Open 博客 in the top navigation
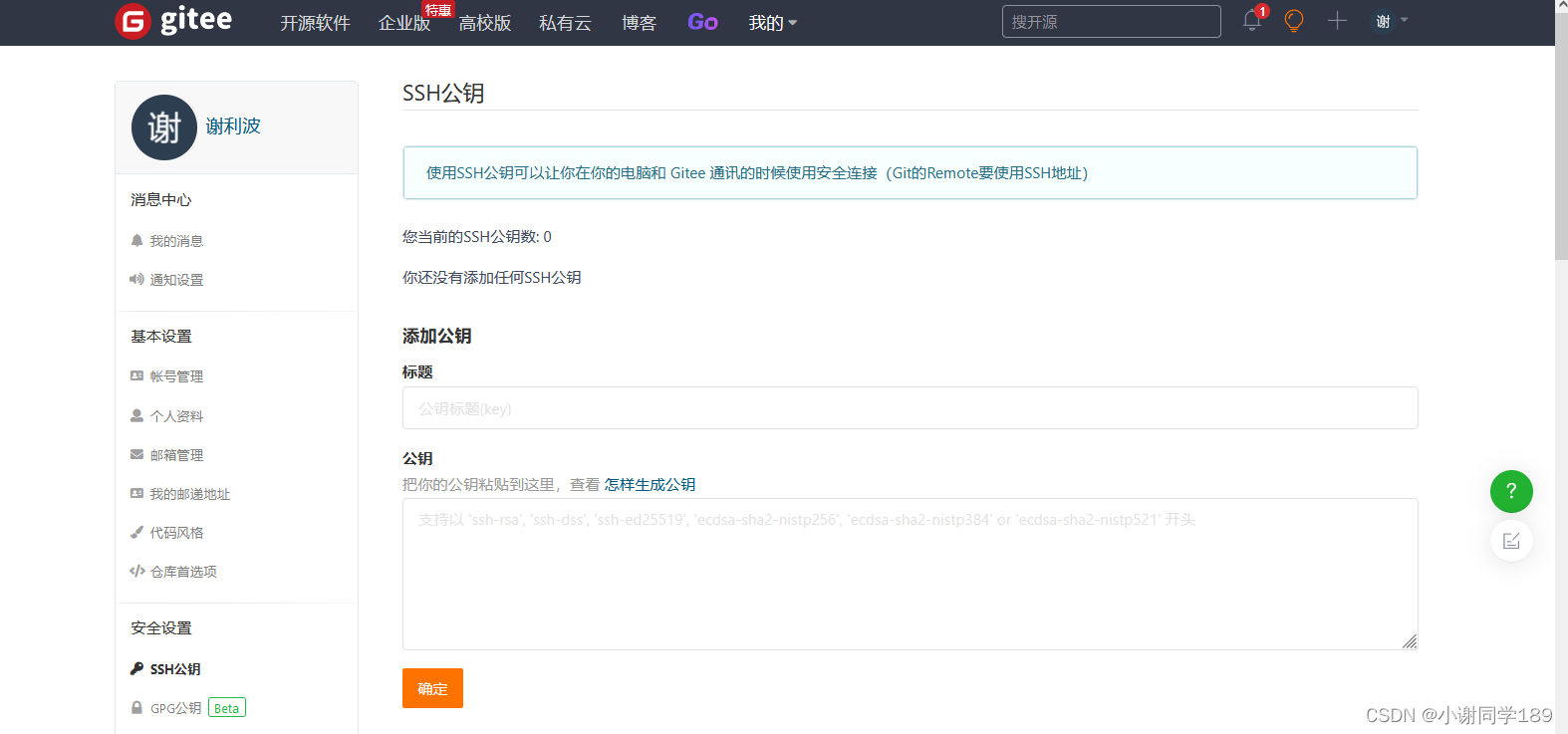 click(x=639, y=23)
